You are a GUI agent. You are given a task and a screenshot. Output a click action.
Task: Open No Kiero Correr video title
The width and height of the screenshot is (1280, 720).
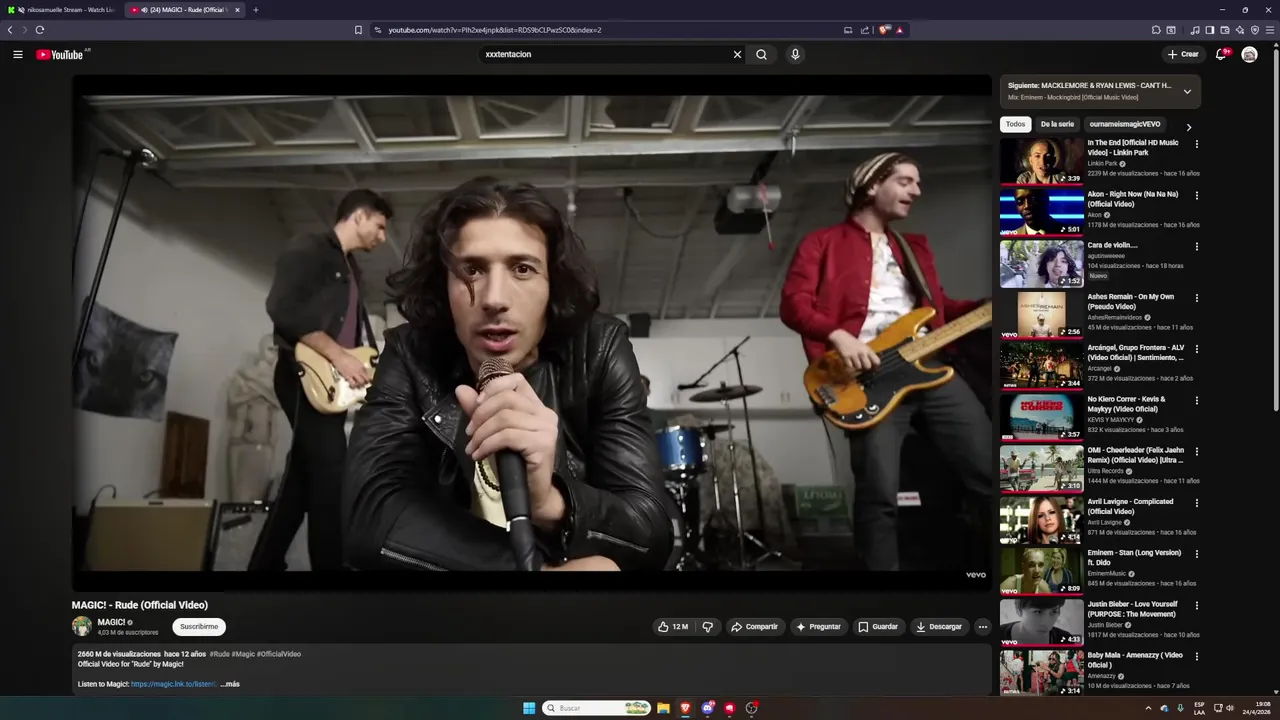click(1127, 404)
